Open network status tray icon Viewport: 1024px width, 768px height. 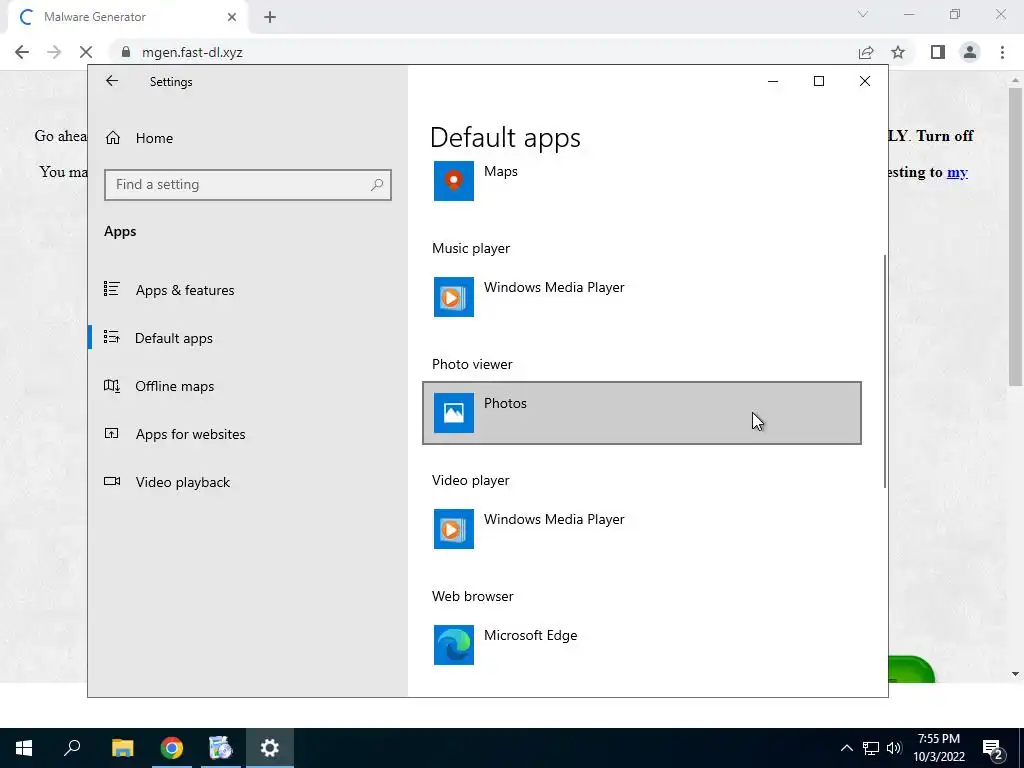[871, 748]
